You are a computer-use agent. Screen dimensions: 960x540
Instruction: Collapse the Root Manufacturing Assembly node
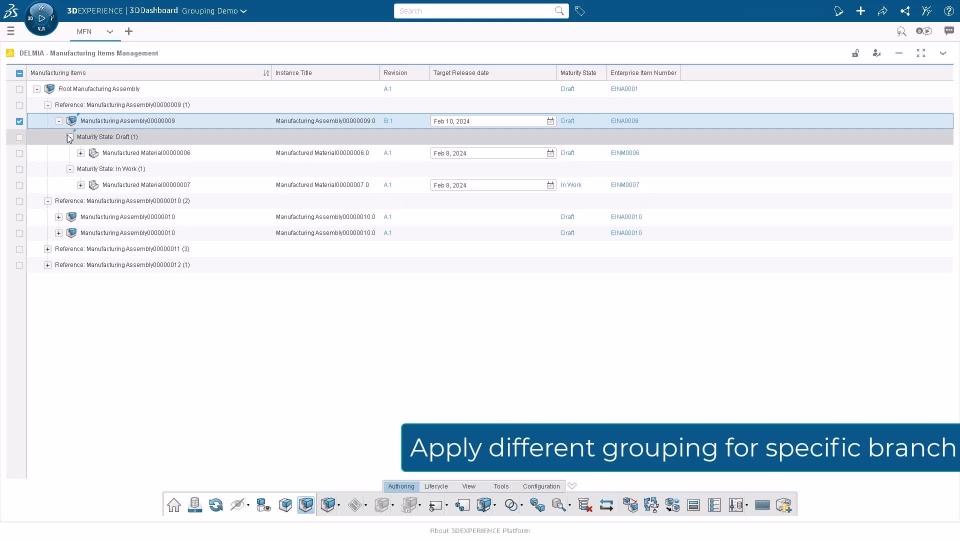37,89
